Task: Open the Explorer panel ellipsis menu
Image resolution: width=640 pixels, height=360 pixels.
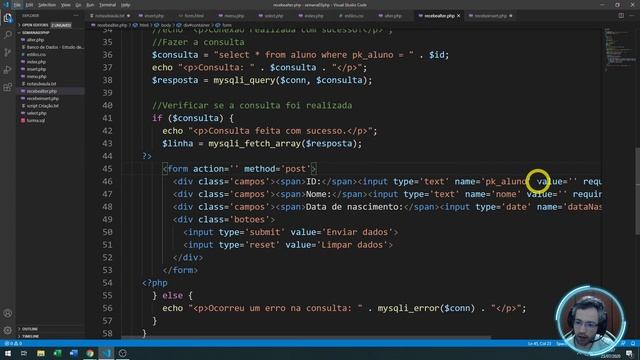Action: (76, 16)
